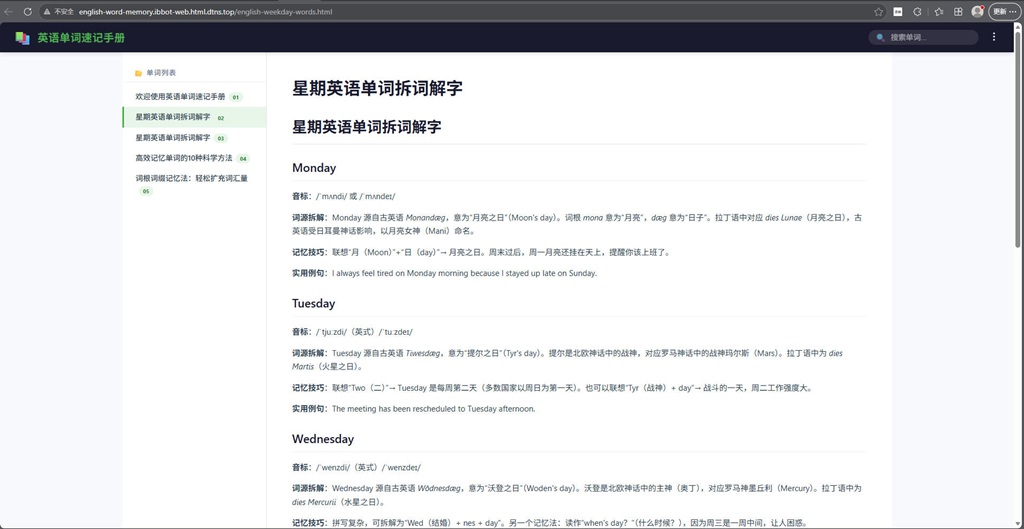The height and width of the screenshot is (529, 1024).
Task: Click the folder icon beside 单词列表
Action: coord(138,73)
